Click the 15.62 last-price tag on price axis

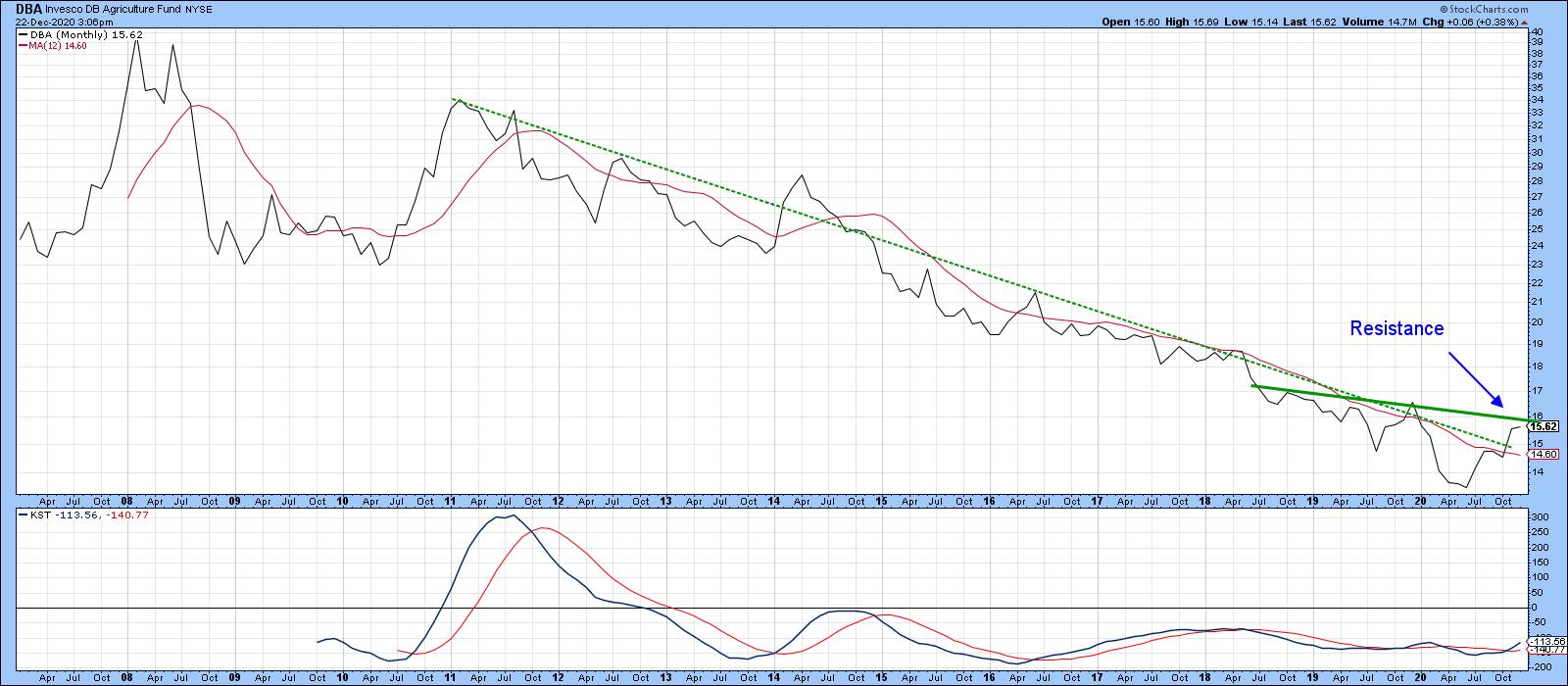(1544, 426)
